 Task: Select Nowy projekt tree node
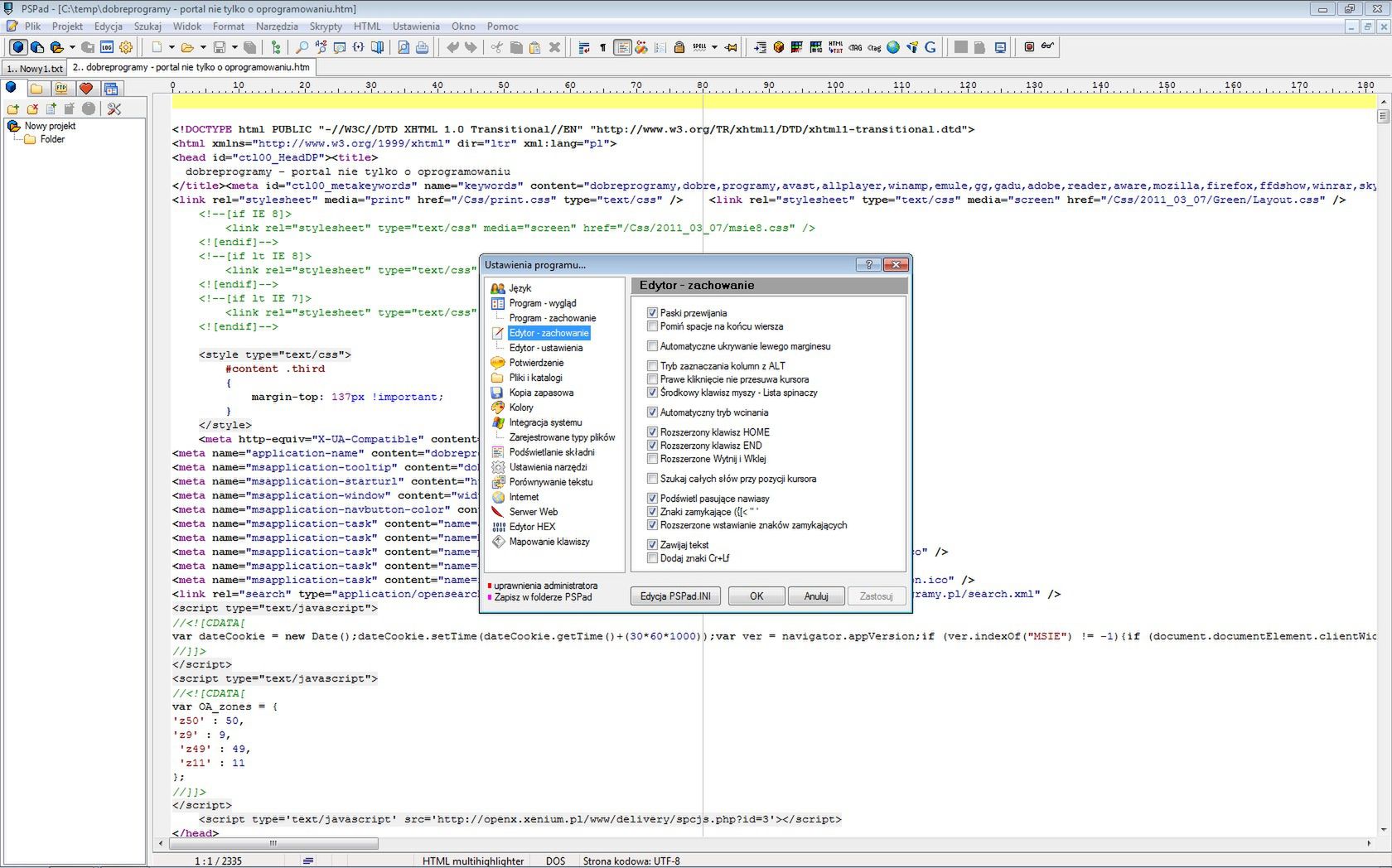pyautogui.click(x=50, y=126)
